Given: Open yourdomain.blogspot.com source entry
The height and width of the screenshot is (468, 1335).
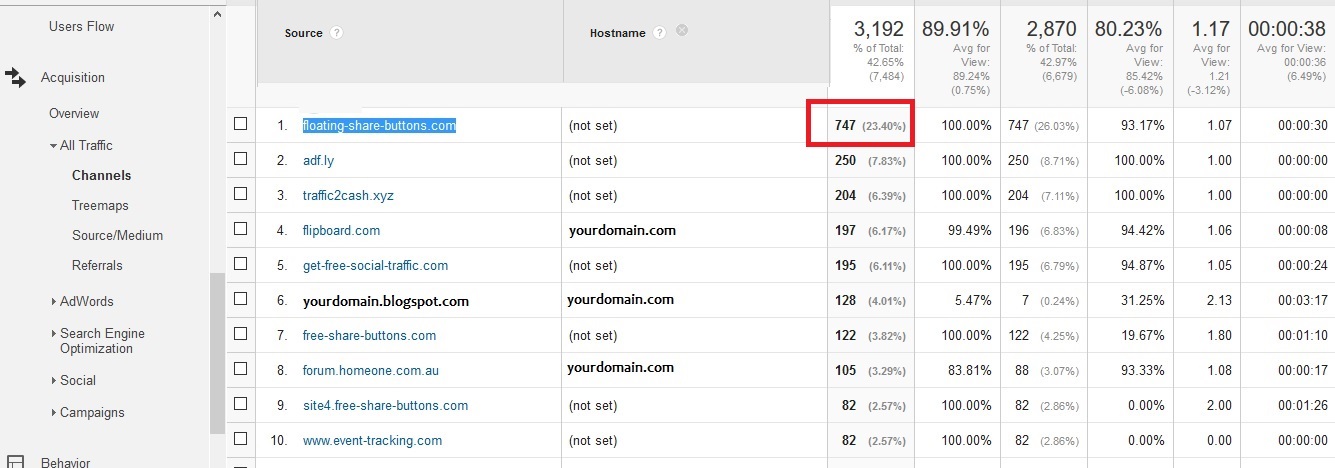Looking at the screenshot, I should (386, 300).
